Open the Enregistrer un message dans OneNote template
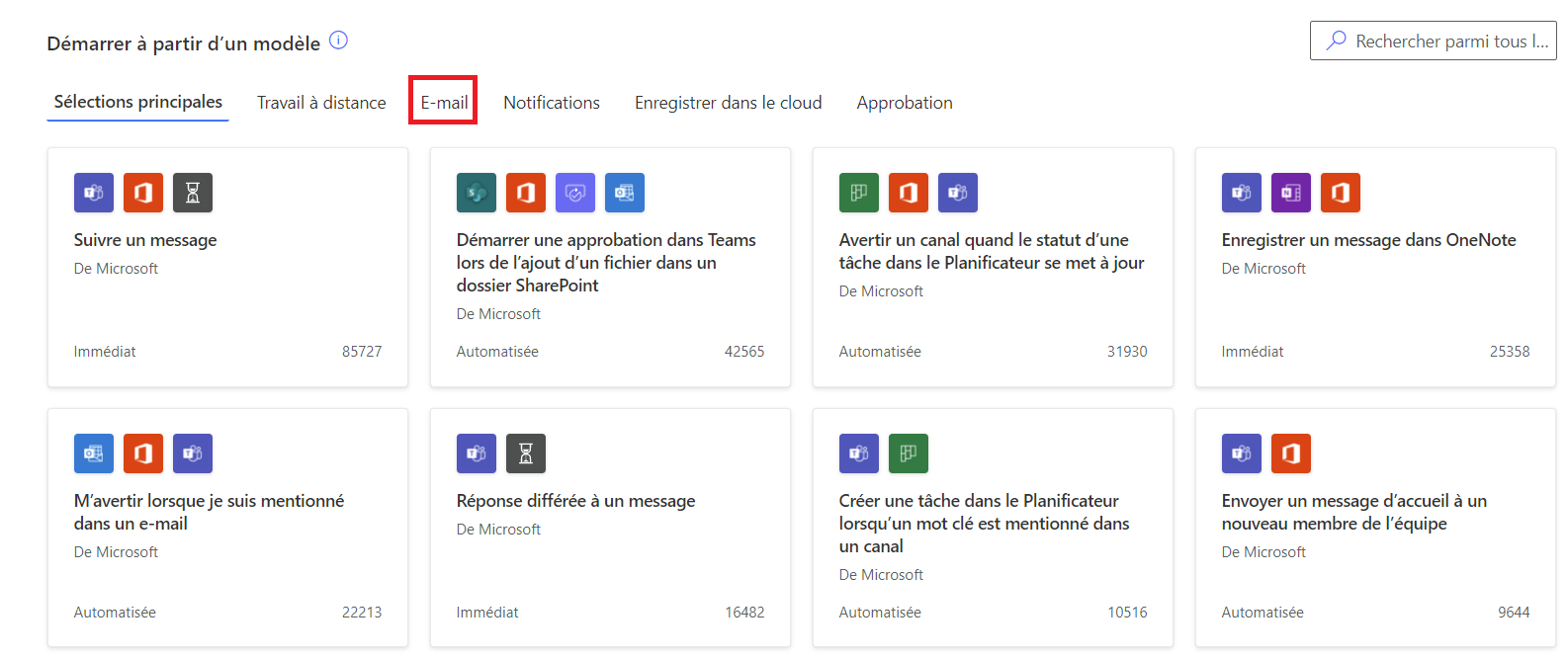 (x=1368, y=240)
